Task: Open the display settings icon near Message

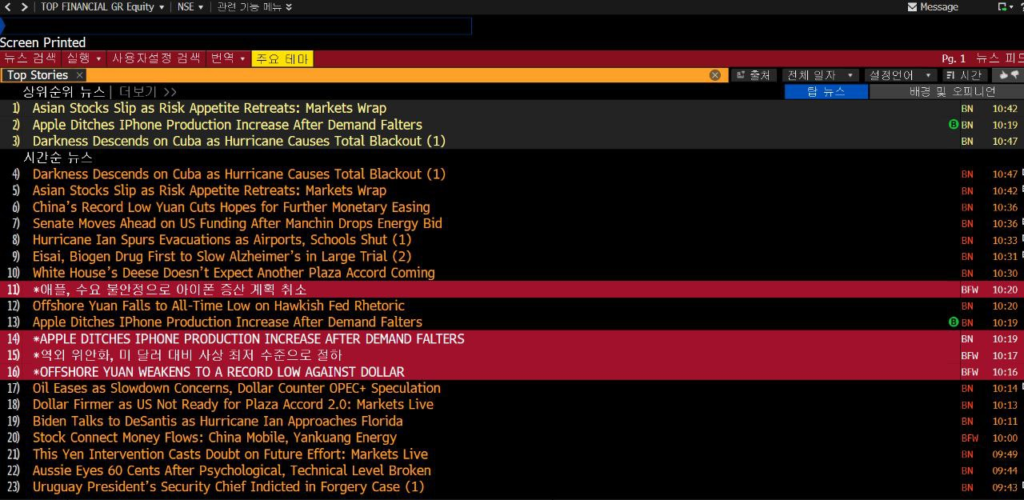Action: [1004, 7]
